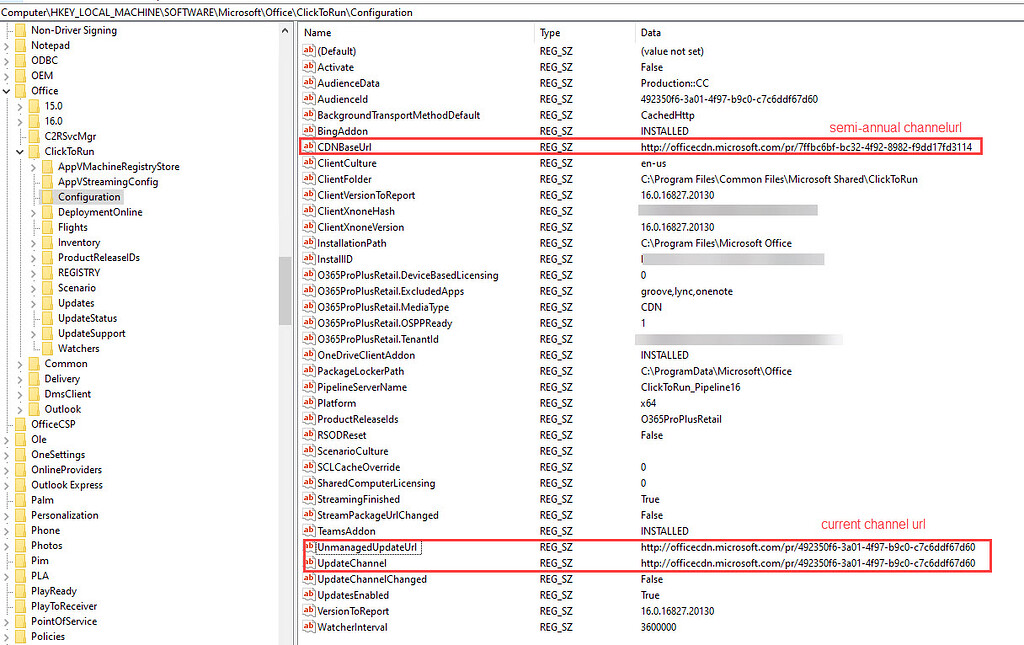This screenshot has width=1024, height=645.
Task: Click the Type column header
Action: point(548,33)
